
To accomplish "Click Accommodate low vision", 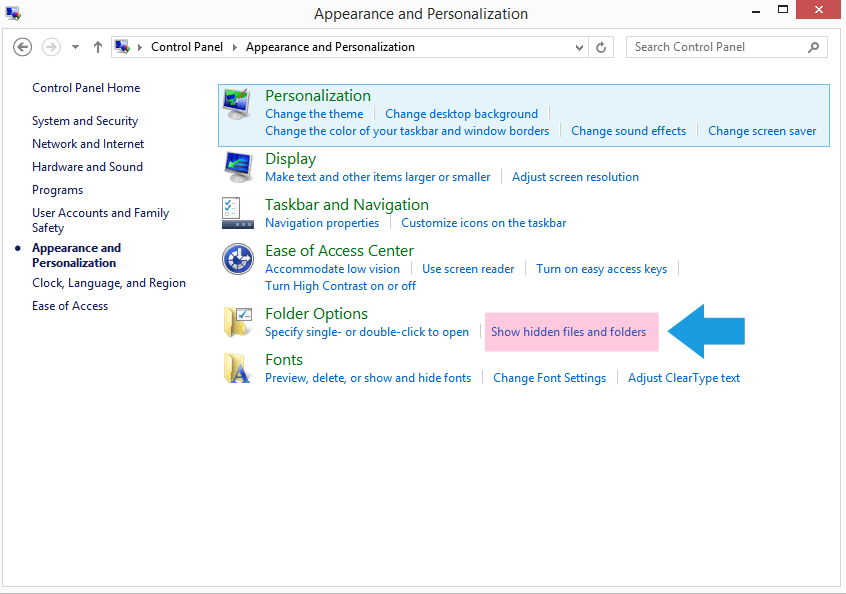I will pos(332,269).
